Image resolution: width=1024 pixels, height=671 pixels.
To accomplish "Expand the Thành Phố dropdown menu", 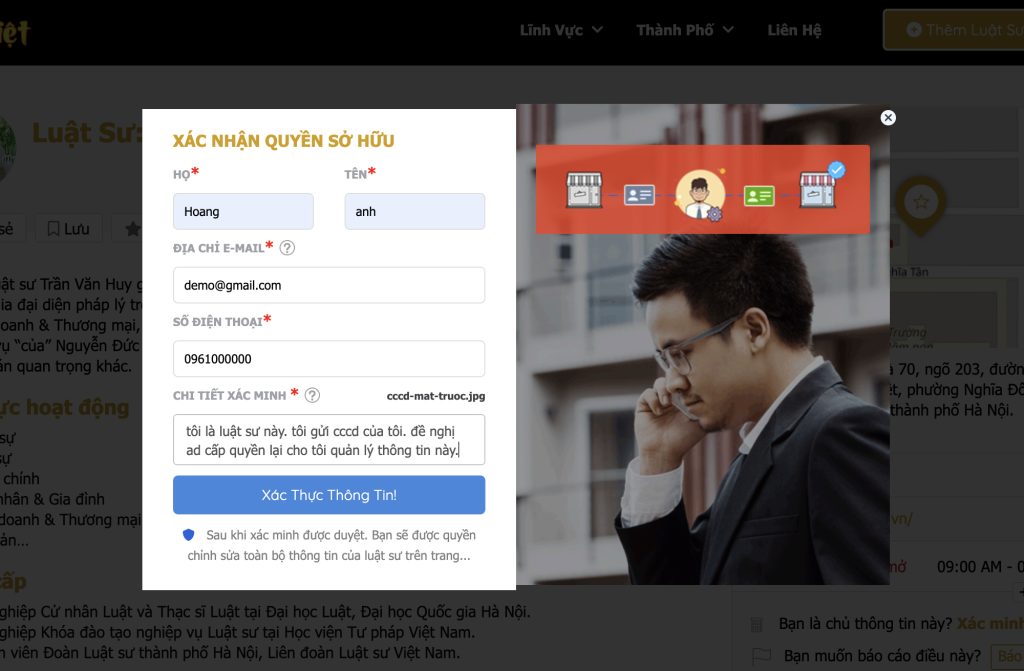I will pos(685,30).
